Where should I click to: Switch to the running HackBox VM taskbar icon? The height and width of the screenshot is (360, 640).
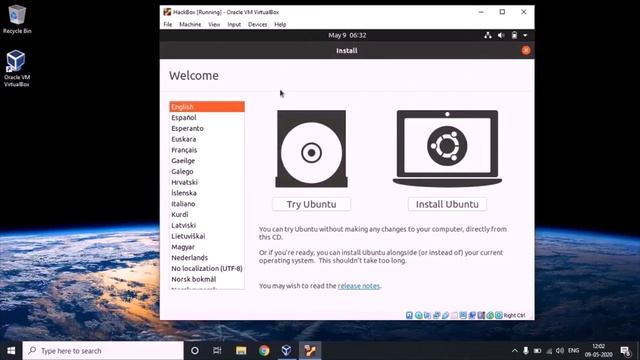(x=310, y=351)
